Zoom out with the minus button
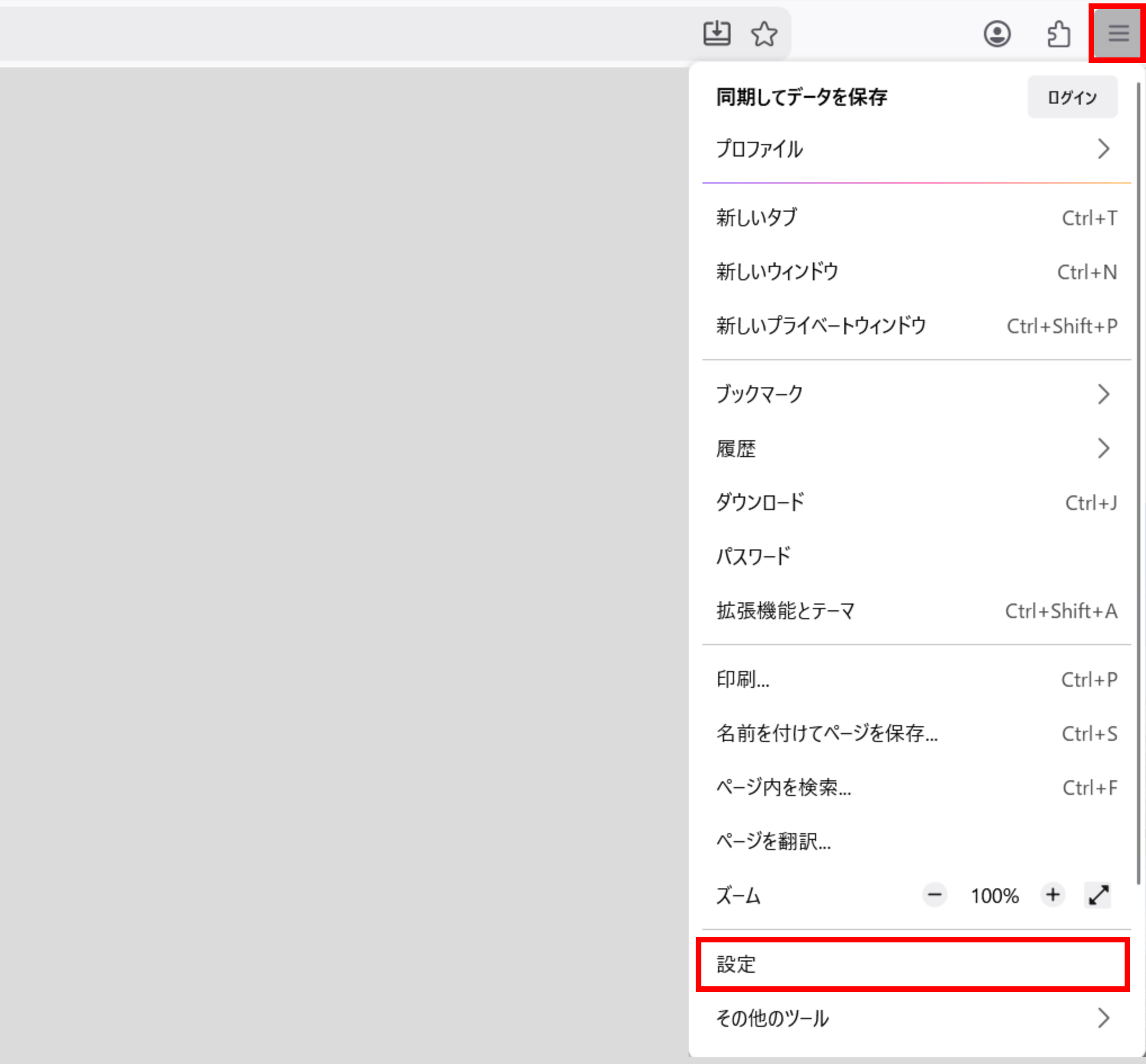This screenshot has height=1064, width=1146. (934, 895)
